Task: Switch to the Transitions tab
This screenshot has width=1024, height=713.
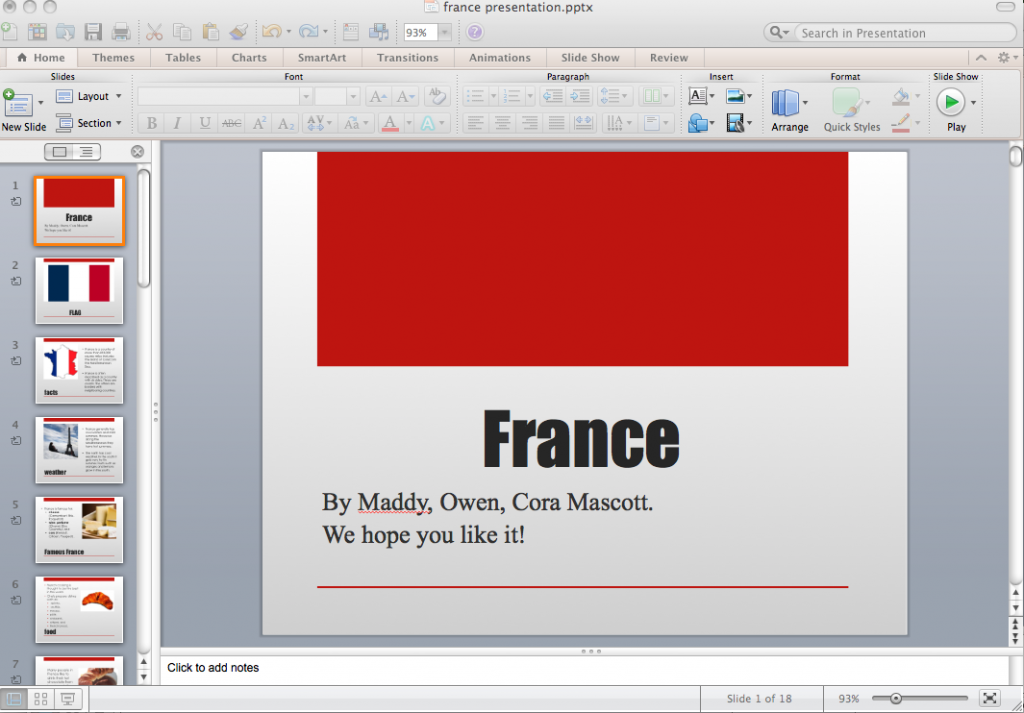Action: 408,57
